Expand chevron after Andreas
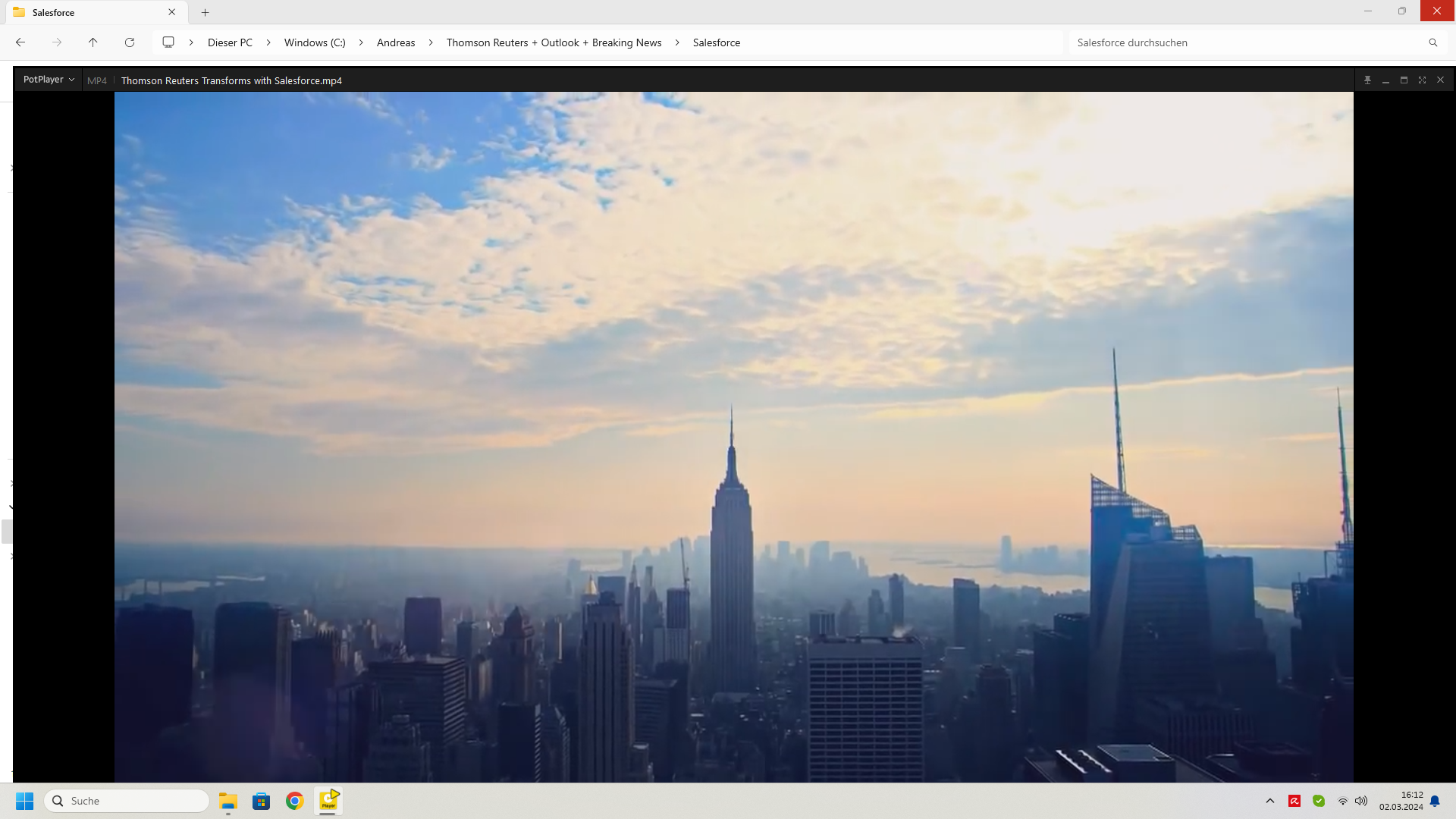This screenshot has height=819, width=1456. coord(431,42)
